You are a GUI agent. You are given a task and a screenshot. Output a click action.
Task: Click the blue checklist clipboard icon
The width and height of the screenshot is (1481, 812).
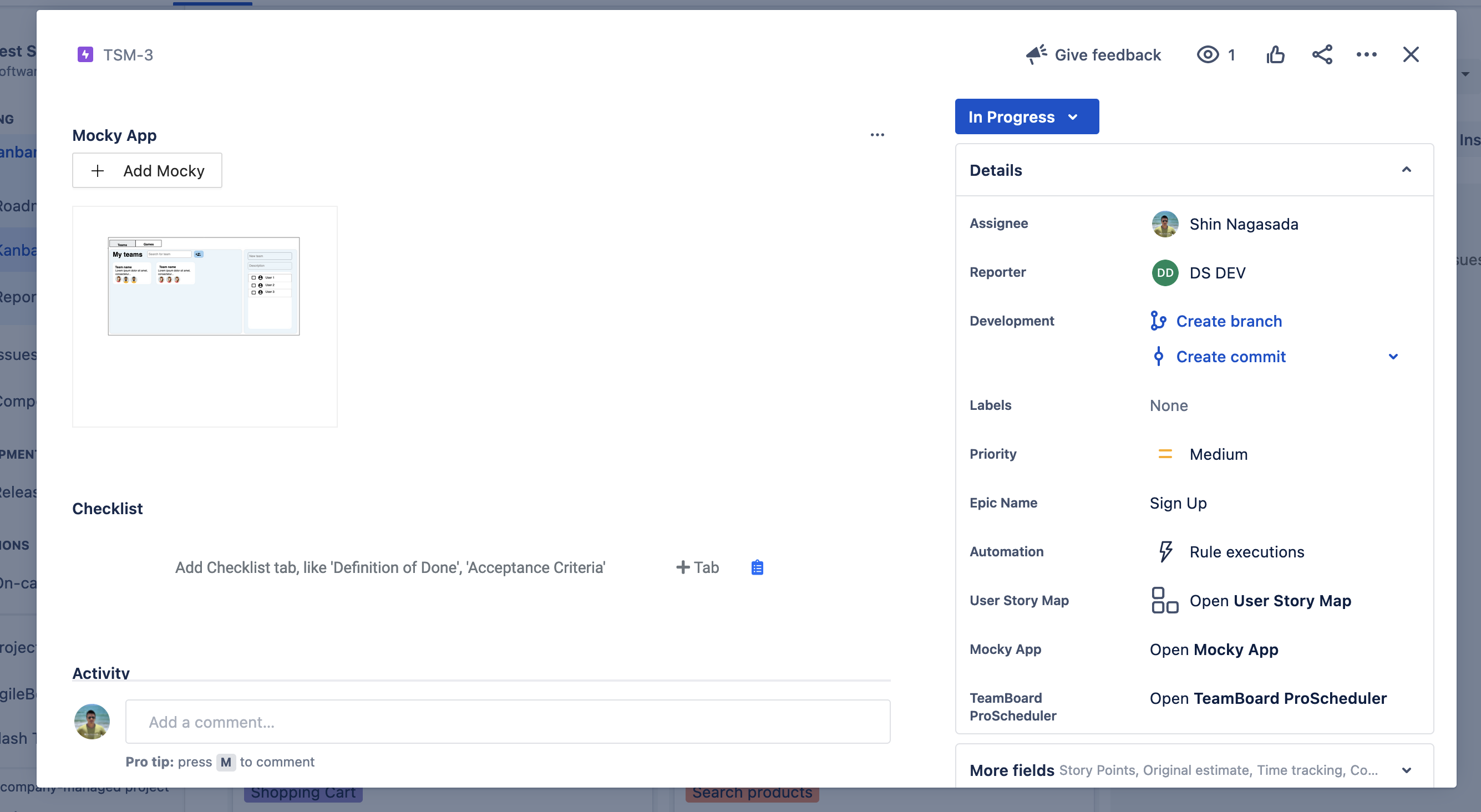pos(757,567)
